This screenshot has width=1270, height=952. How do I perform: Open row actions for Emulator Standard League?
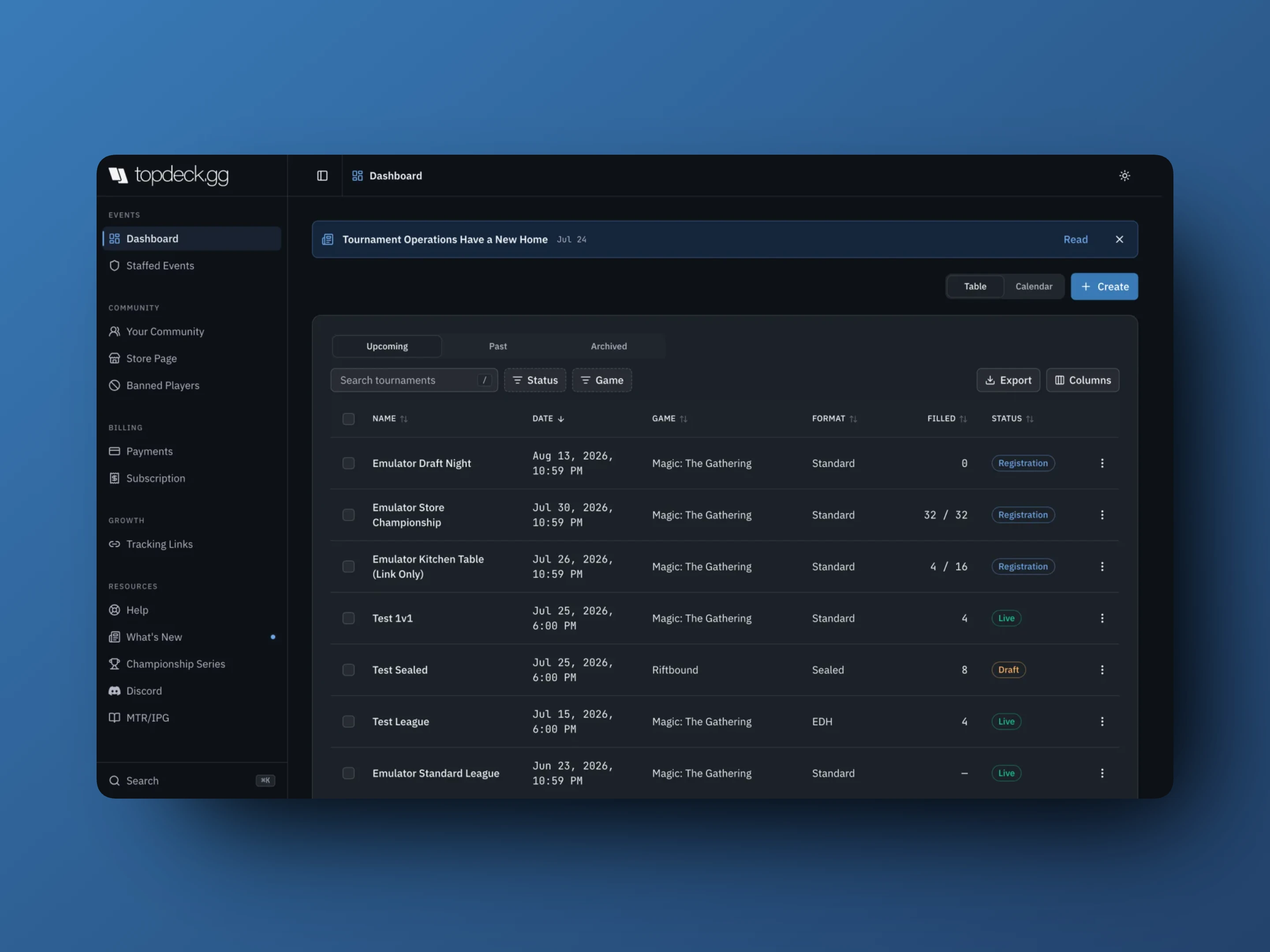[x=1102, y=773]
